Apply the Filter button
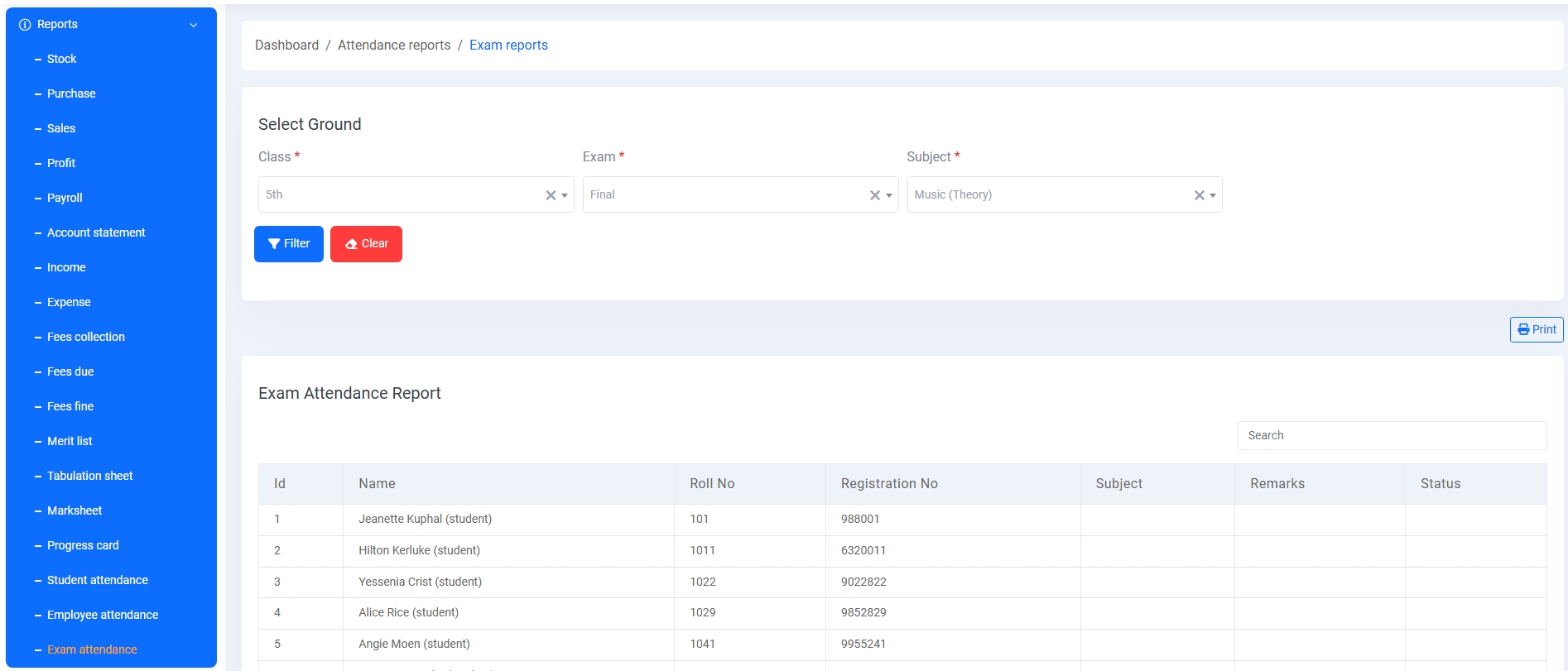 [288, 244]
